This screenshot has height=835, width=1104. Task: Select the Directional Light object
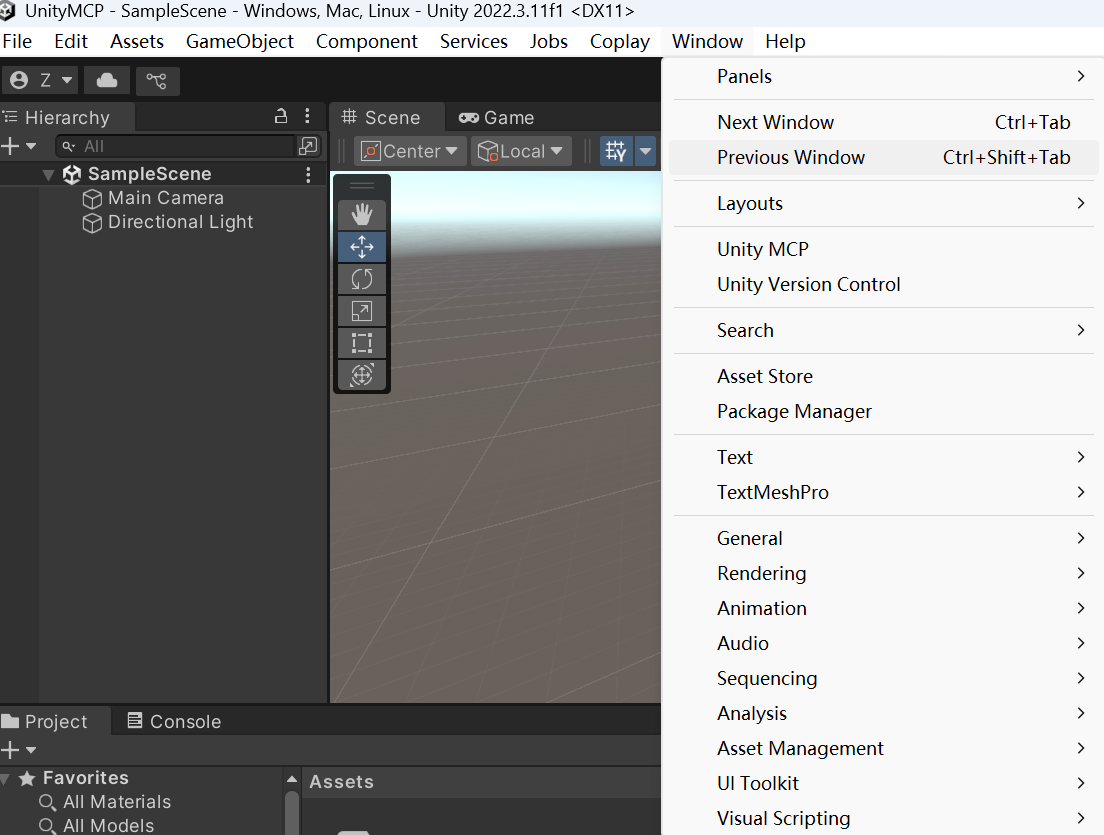coord(180,222)
